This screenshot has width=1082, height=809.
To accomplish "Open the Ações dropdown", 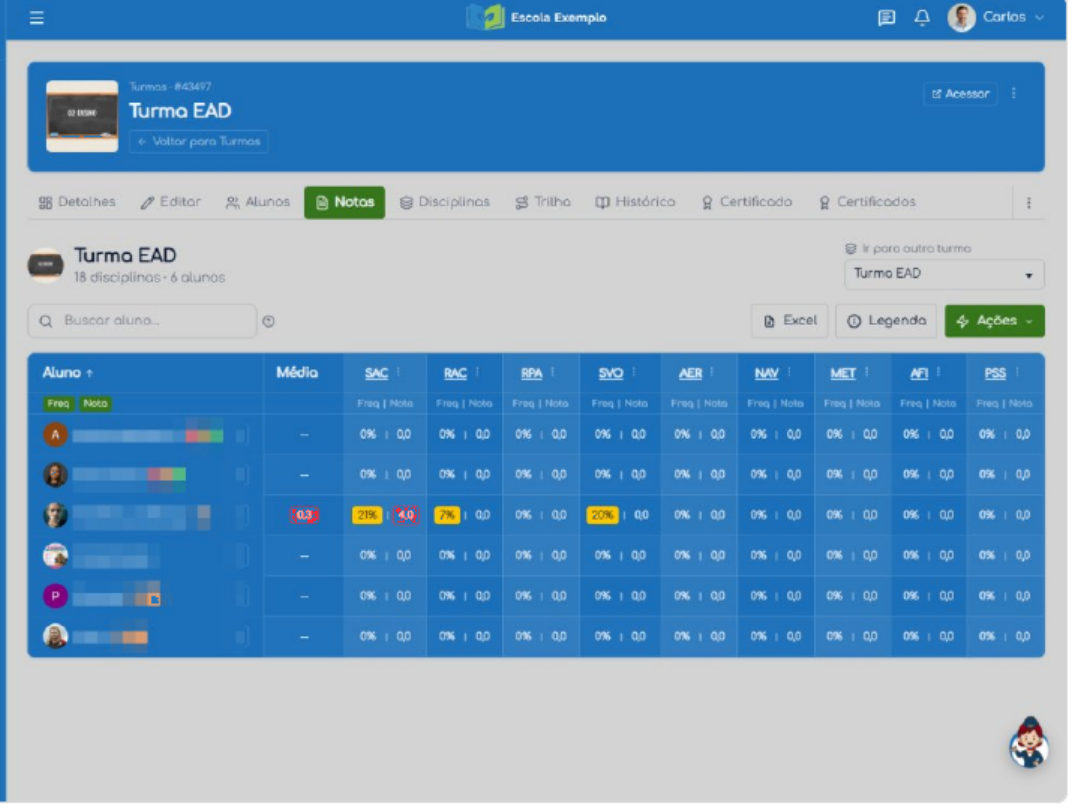I will click(994, 321).
